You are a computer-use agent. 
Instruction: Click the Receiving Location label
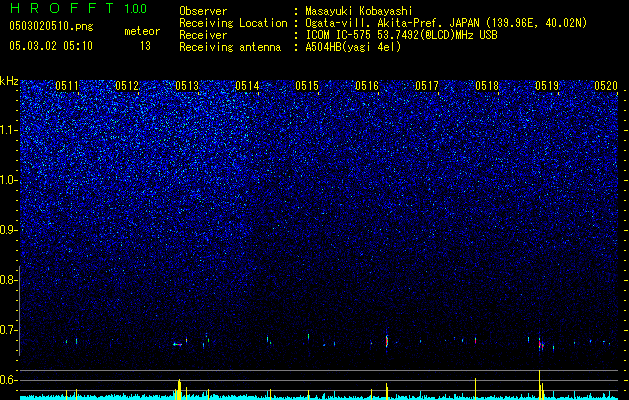tap(233, 23)
